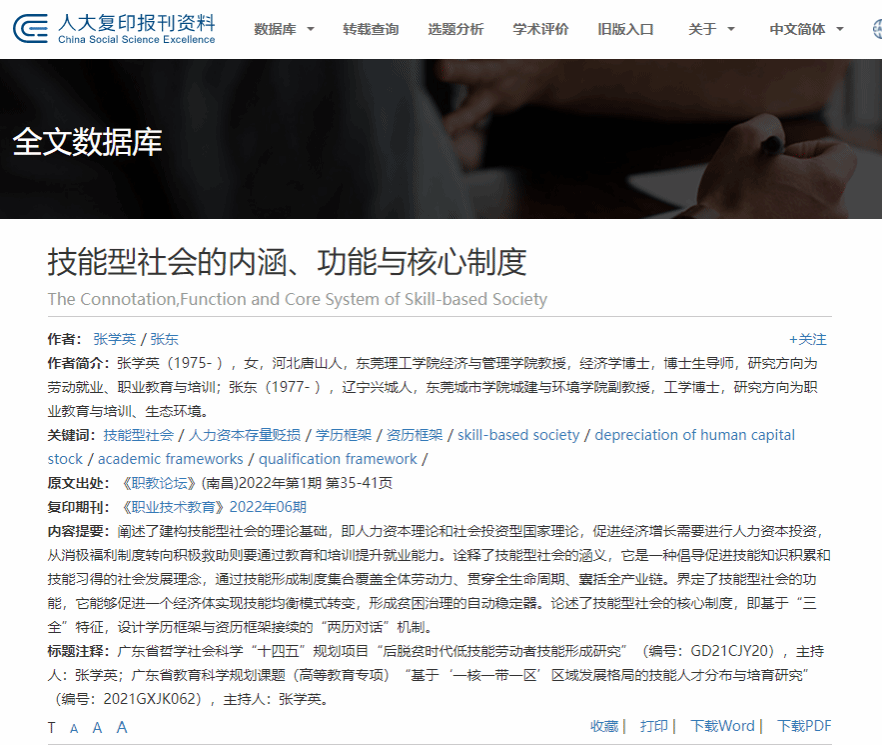Viewport: 882px width, 745px height.
Task: Click the globe icon in top bar
Action: point(876,29)
